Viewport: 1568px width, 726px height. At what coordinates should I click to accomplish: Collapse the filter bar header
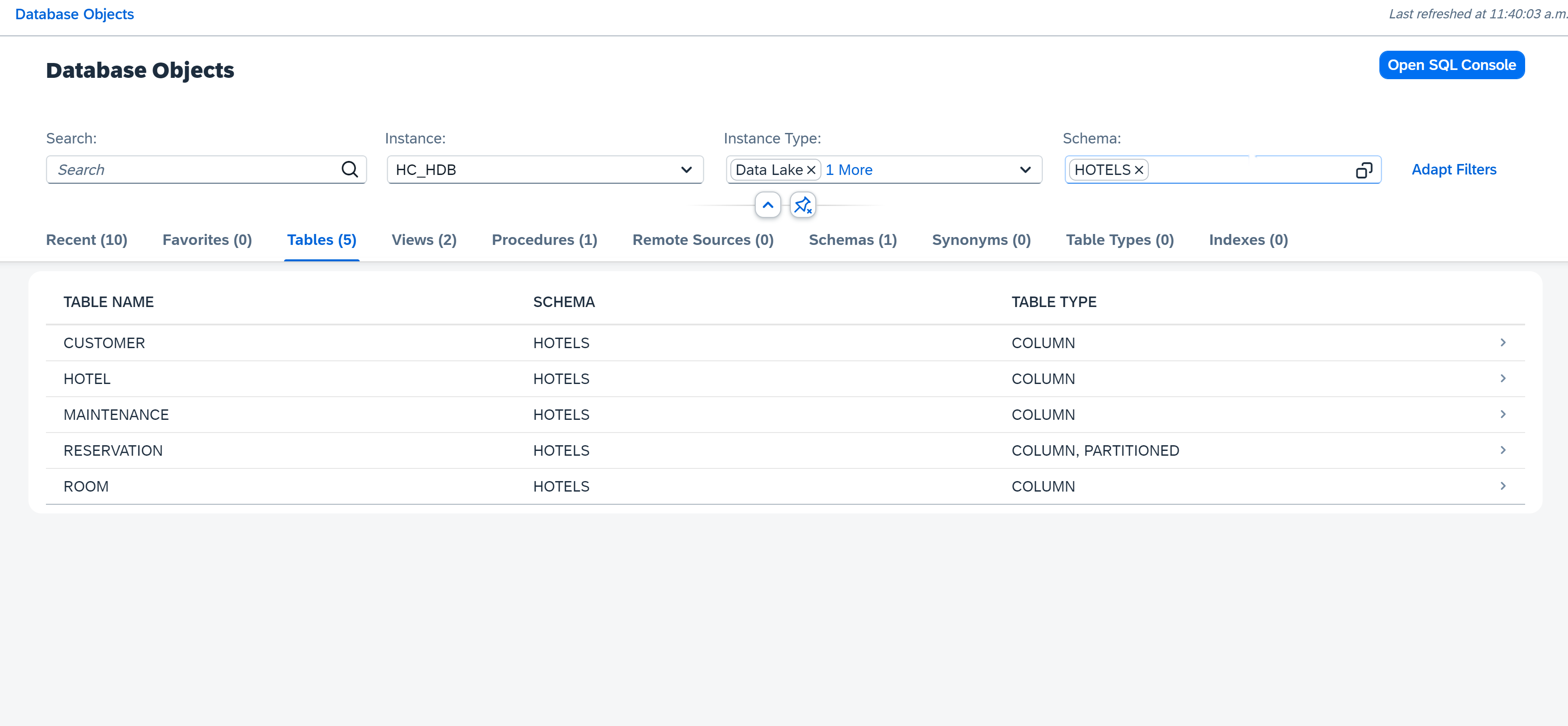[x=768, y=205]
